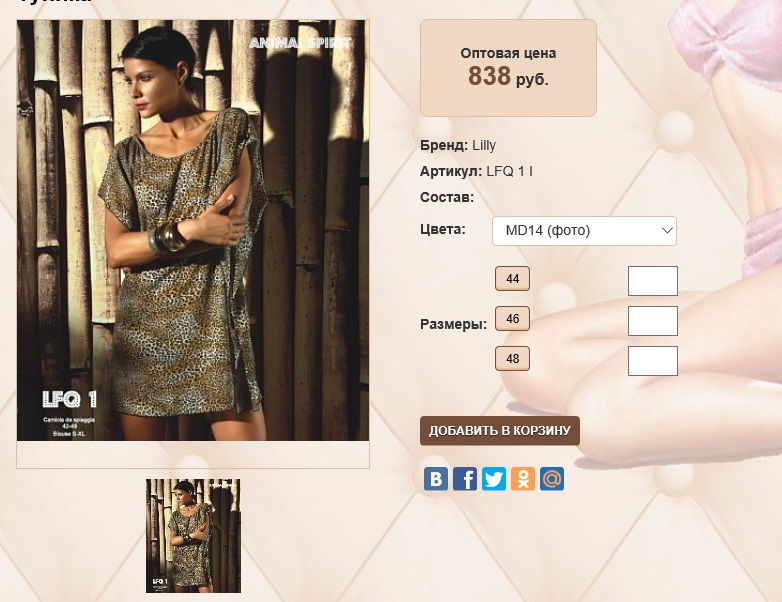
Task: Click quantity field for size 44
Action: pyautogui.click(x=652, y=281)
